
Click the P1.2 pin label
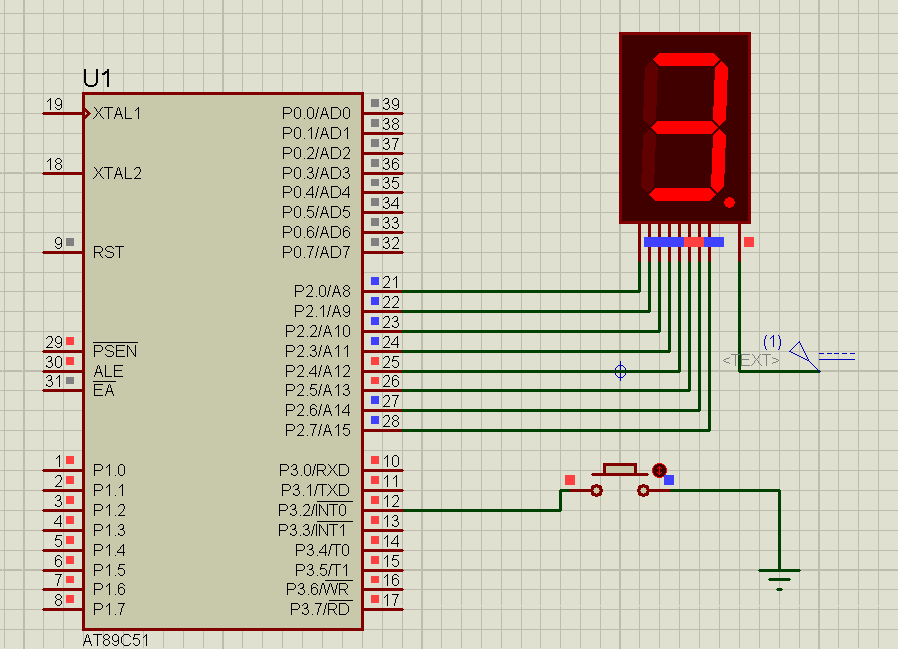tap(109, 510)
